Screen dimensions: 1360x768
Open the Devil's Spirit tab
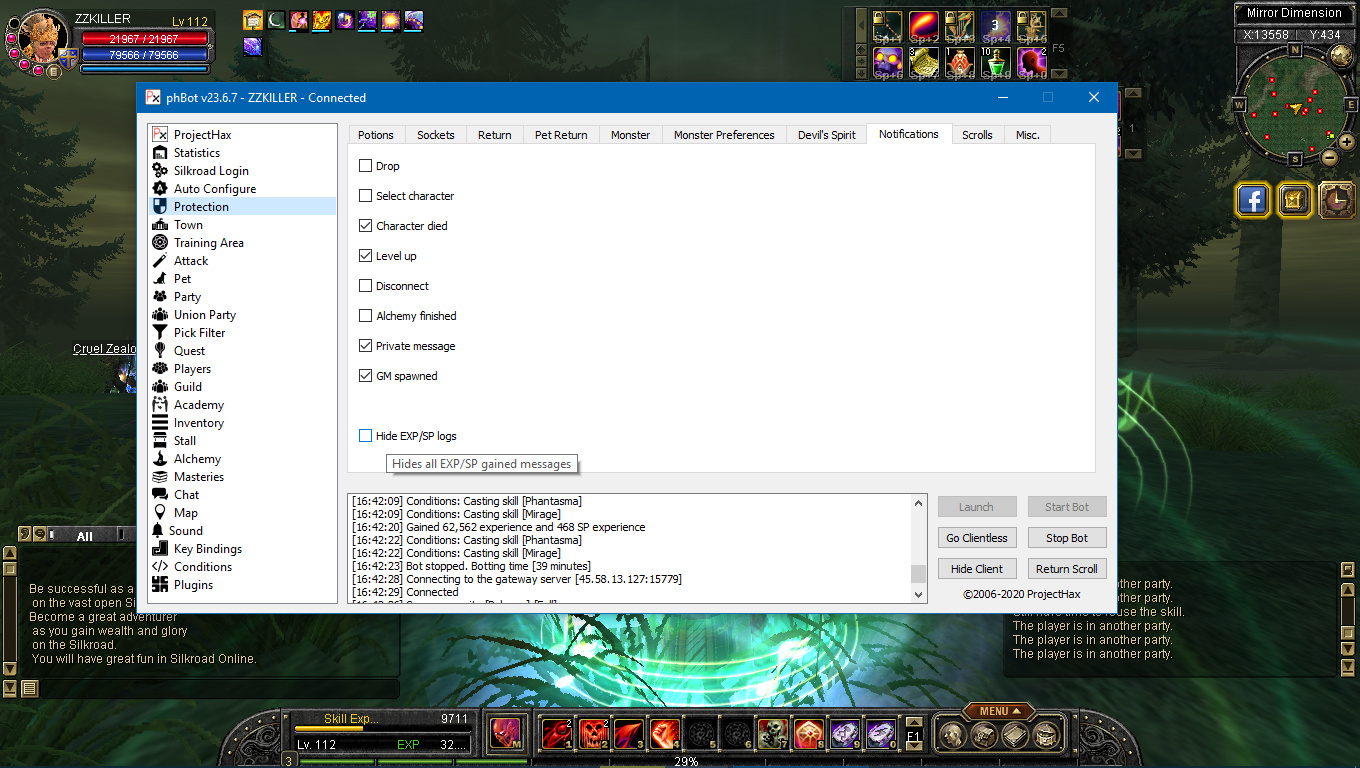pyautogui.click(x=826, y=135)
